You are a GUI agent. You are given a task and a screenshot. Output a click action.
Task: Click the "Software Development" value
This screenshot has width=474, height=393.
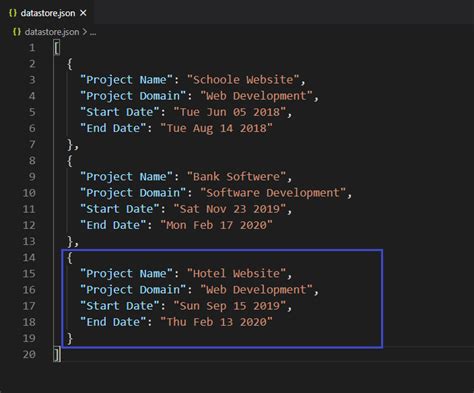point(273,193)
